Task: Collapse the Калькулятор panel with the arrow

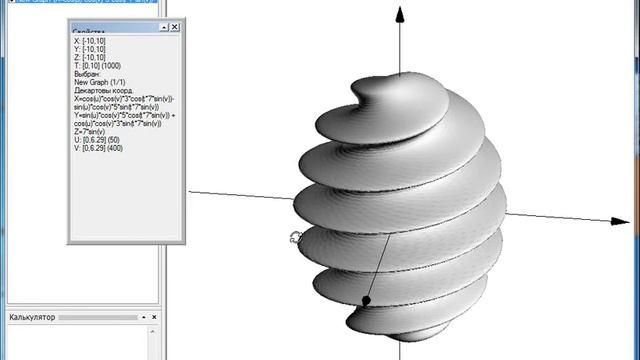Action: tap(144, 317)
